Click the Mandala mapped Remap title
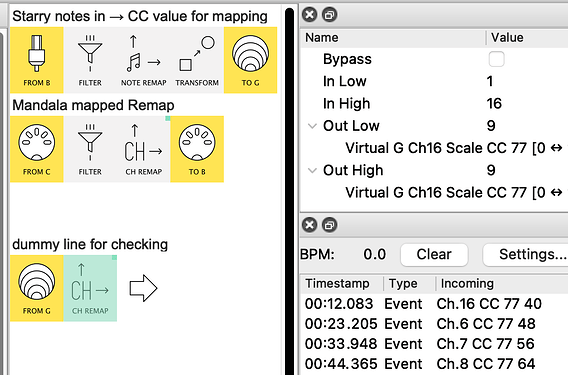The image size is (568, 375). [93, 105]
